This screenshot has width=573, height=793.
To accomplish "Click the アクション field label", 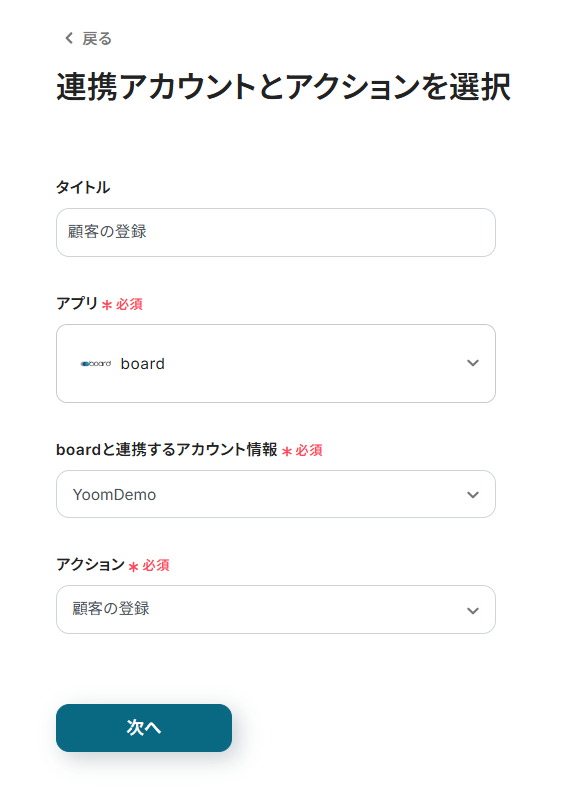I will 91,564.
